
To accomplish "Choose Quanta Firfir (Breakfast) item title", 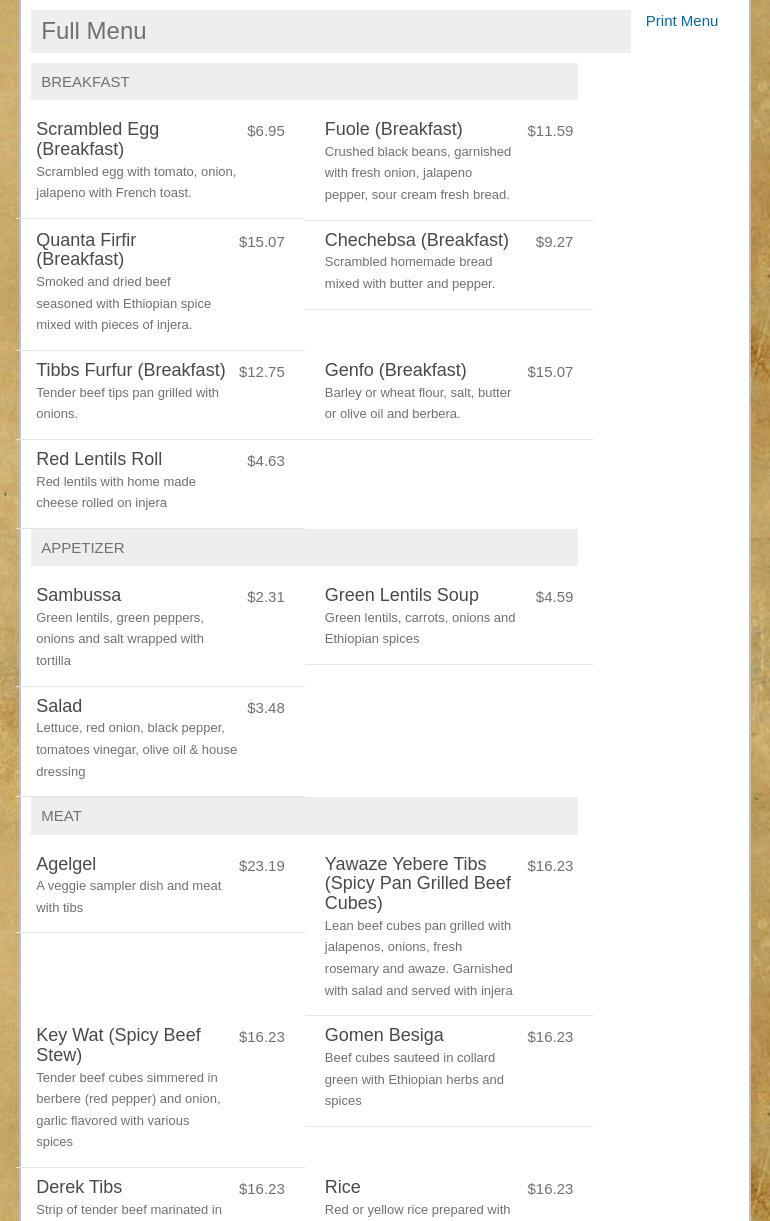I will (86, 250).
